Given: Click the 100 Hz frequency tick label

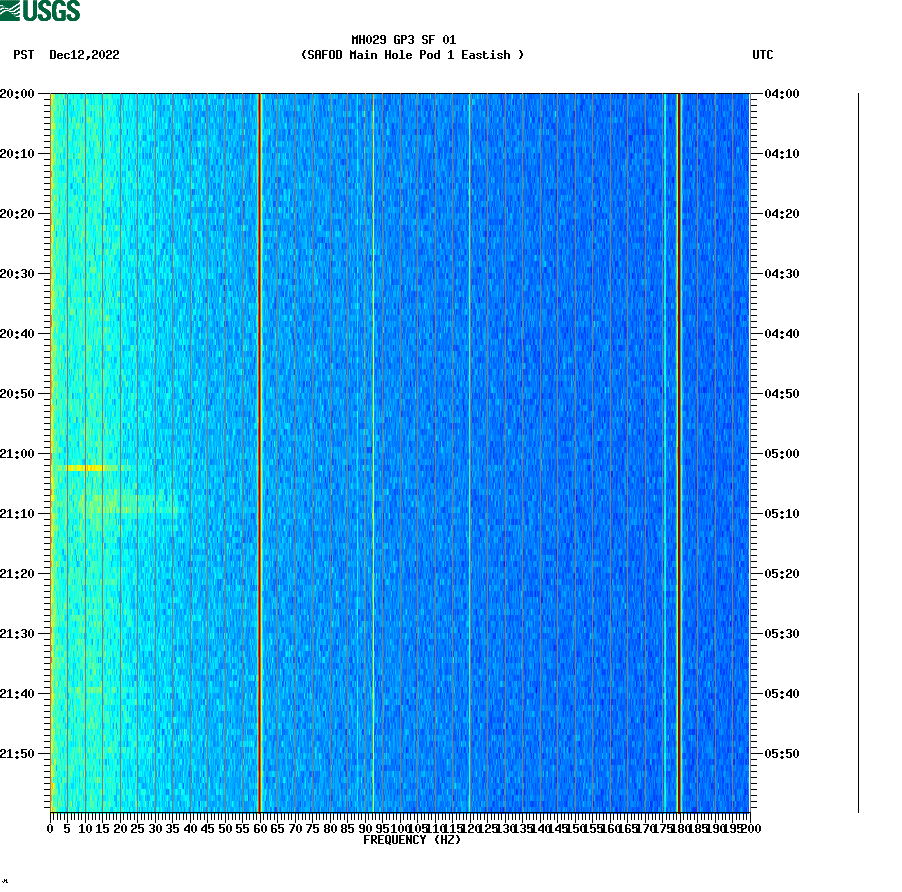Looking at the screenshot, I should point(398,828).
